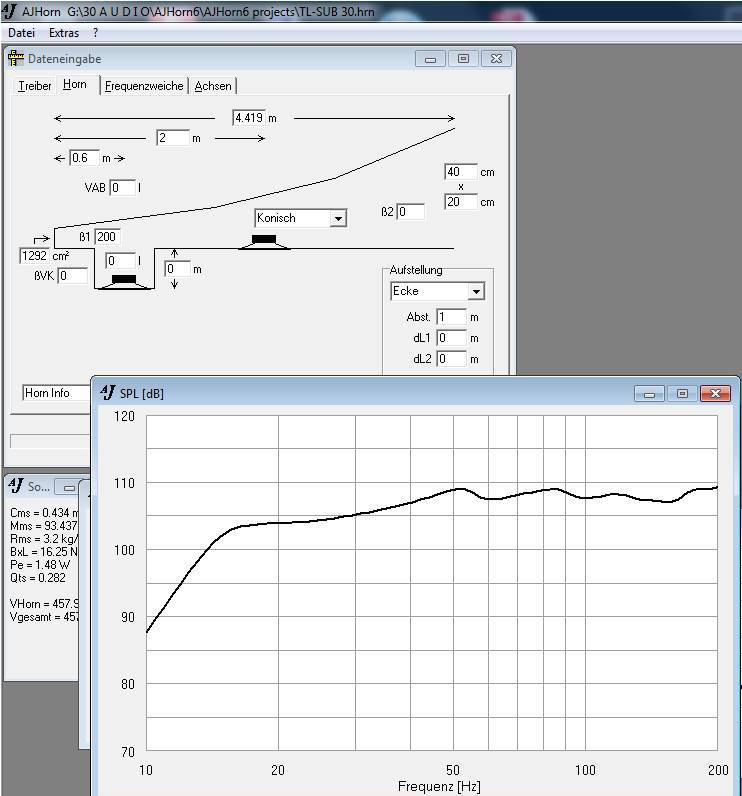Open the Extras menu
742x796 pixels.
pos(64,33)
